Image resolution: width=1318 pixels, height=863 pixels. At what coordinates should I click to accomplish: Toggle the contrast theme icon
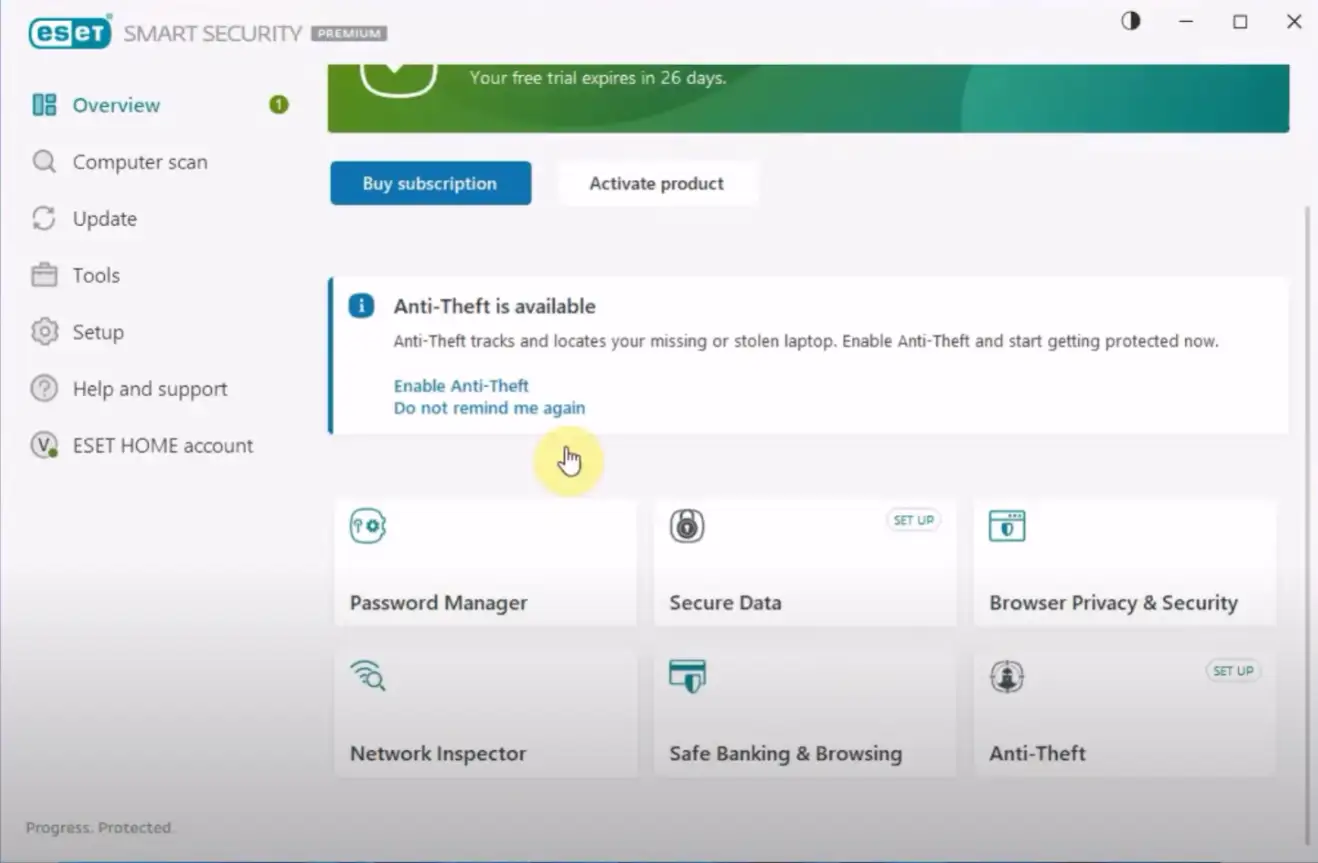(1131, 22)
